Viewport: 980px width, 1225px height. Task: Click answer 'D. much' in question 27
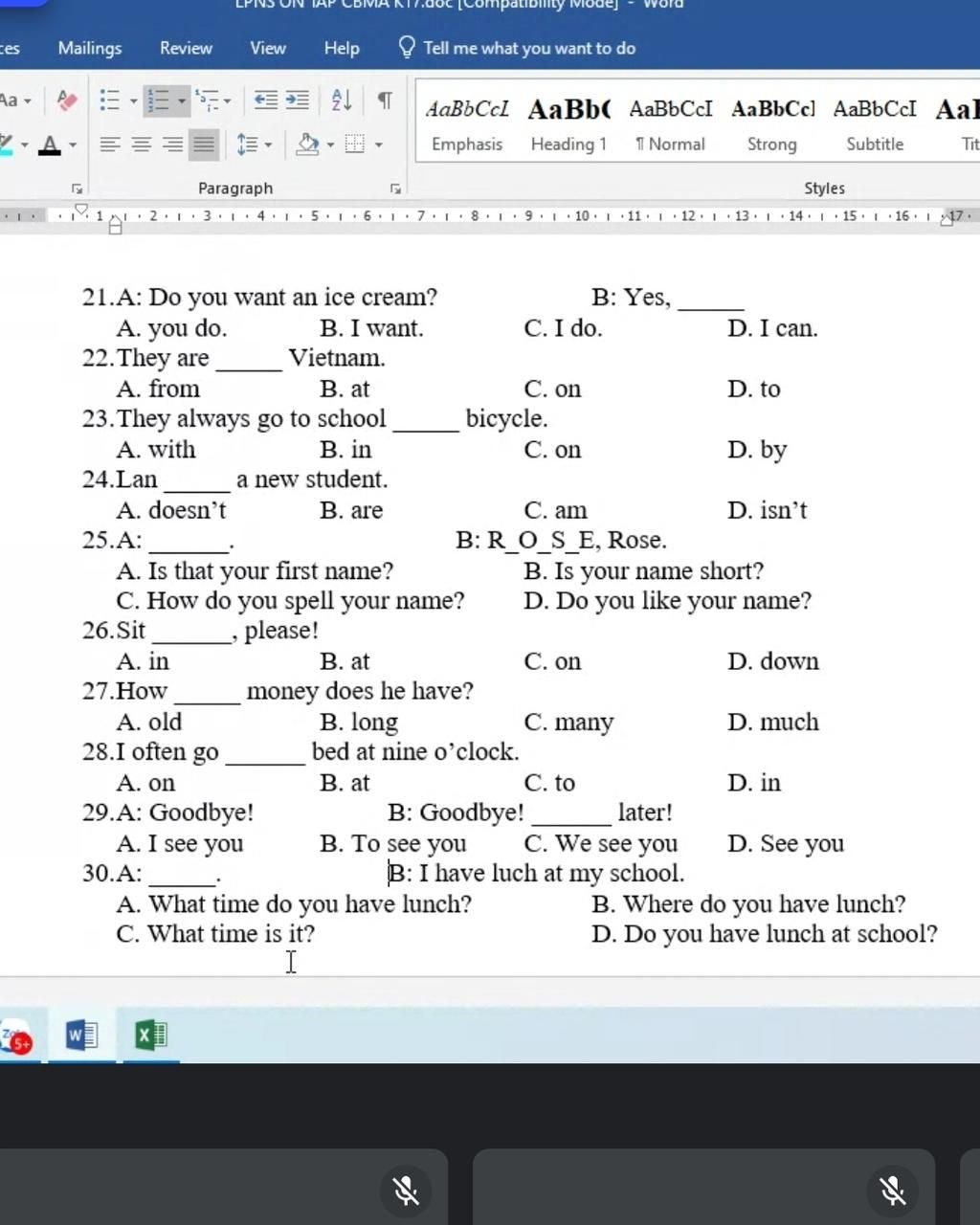773,722
